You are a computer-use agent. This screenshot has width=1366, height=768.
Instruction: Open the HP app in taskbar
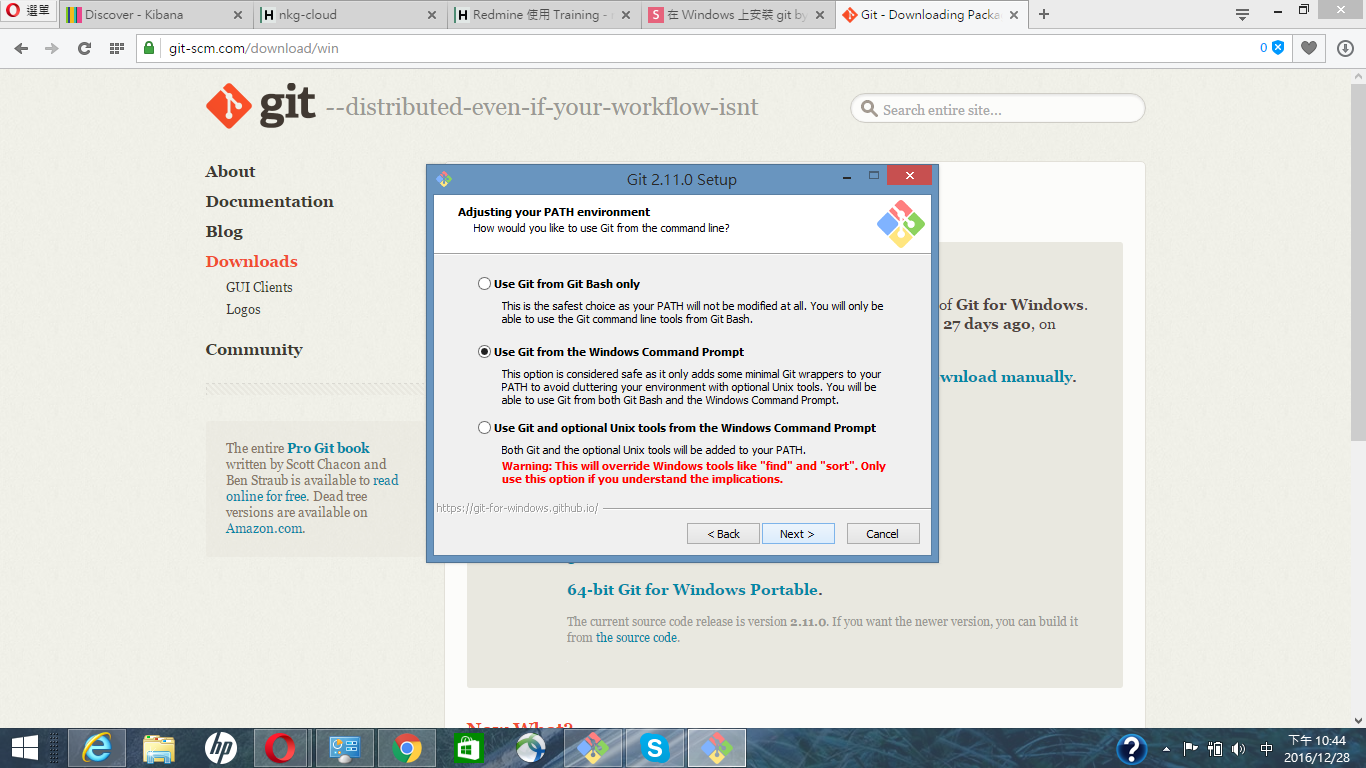221,747
